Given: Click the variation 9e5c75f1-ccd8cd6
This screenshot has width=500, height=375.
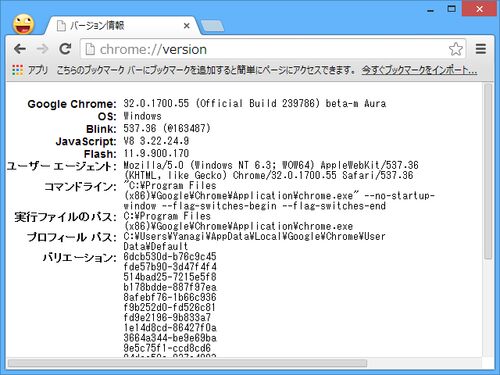Looking at the screenshot, I should (x=167, y=348).
